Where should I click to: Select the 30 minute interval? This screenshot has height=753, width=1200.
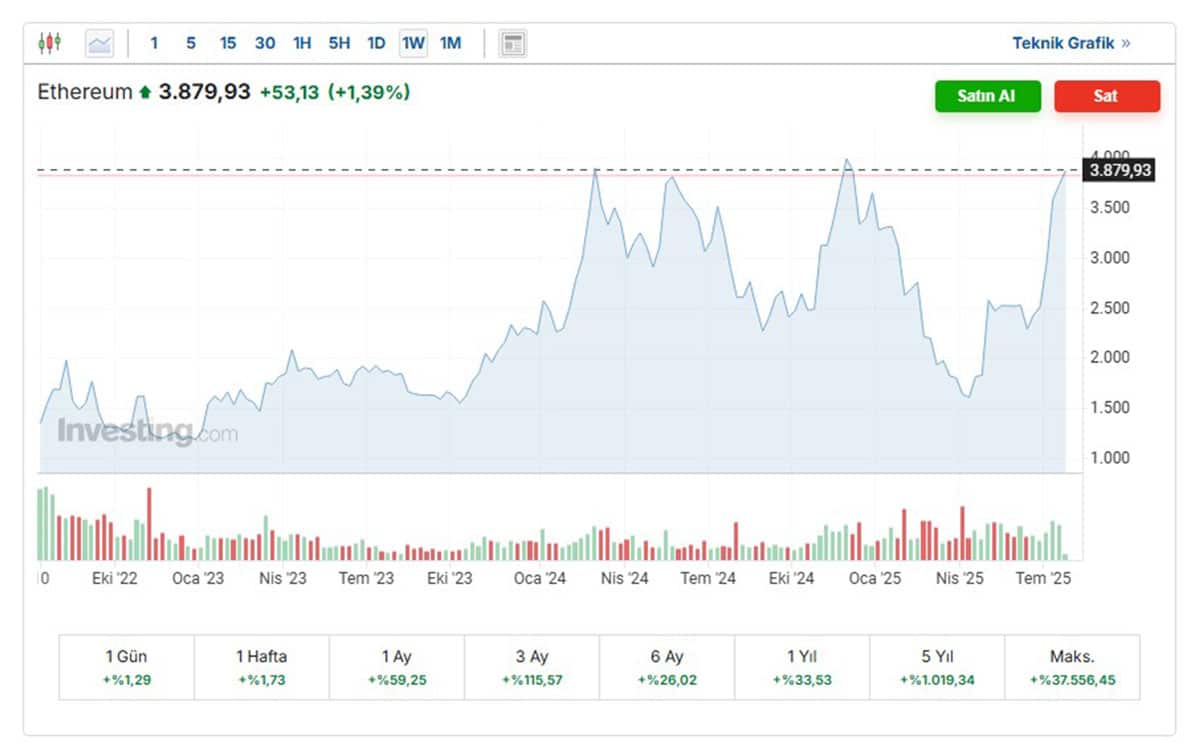265,43
